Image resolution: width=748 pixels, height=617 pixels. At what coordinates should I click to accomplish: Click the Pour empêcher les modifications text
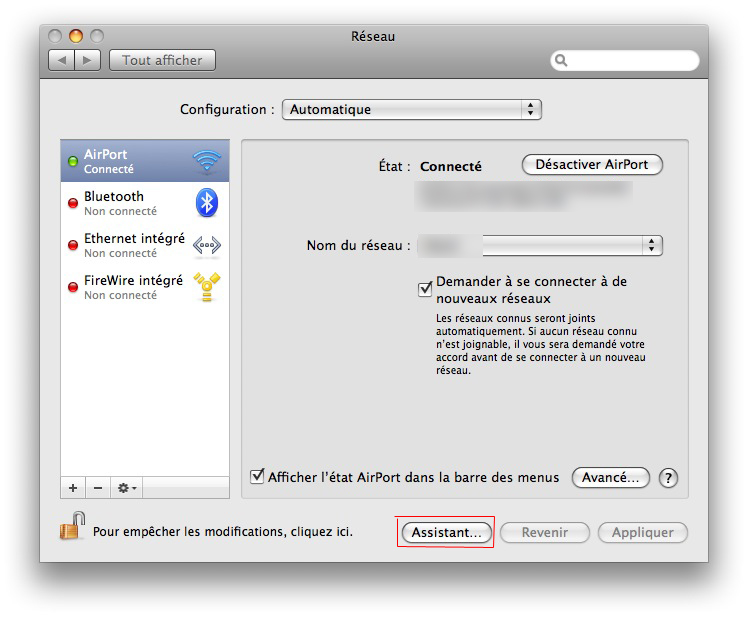point(223,532)
